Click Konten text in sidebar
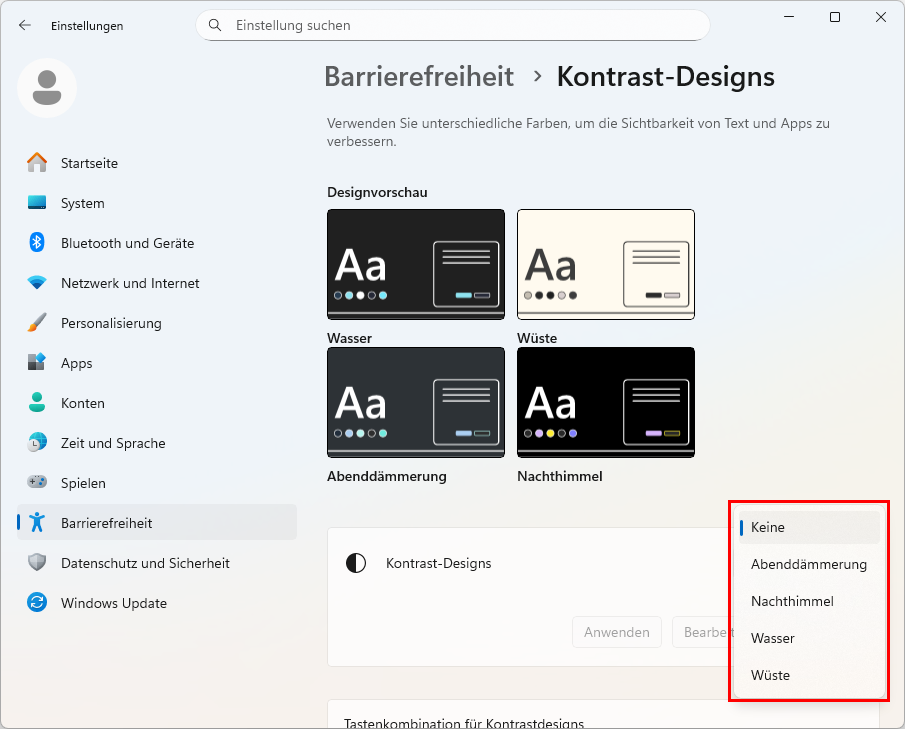 tap(83, 403)
